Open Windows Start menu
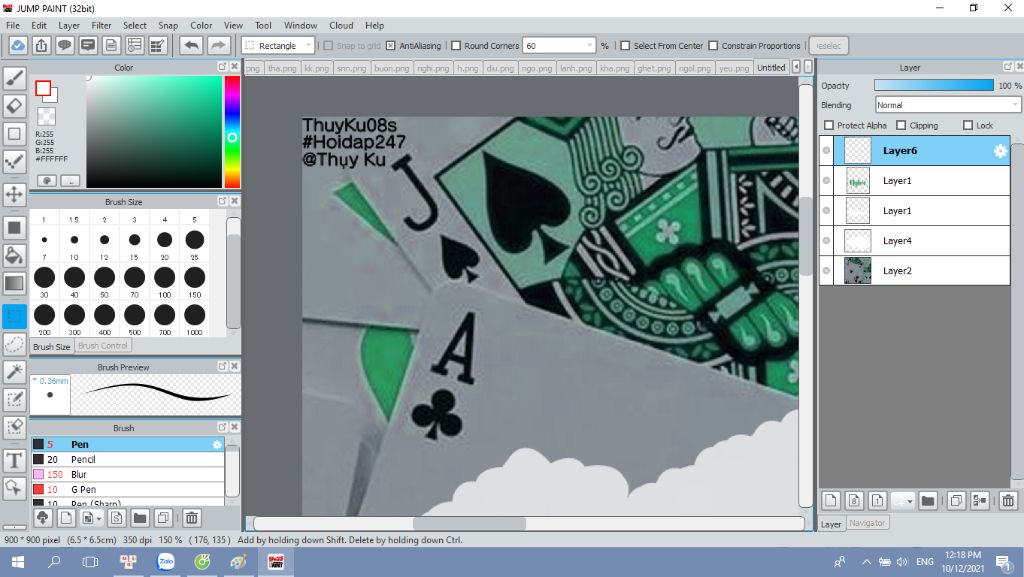 click(x=18, y=562)
